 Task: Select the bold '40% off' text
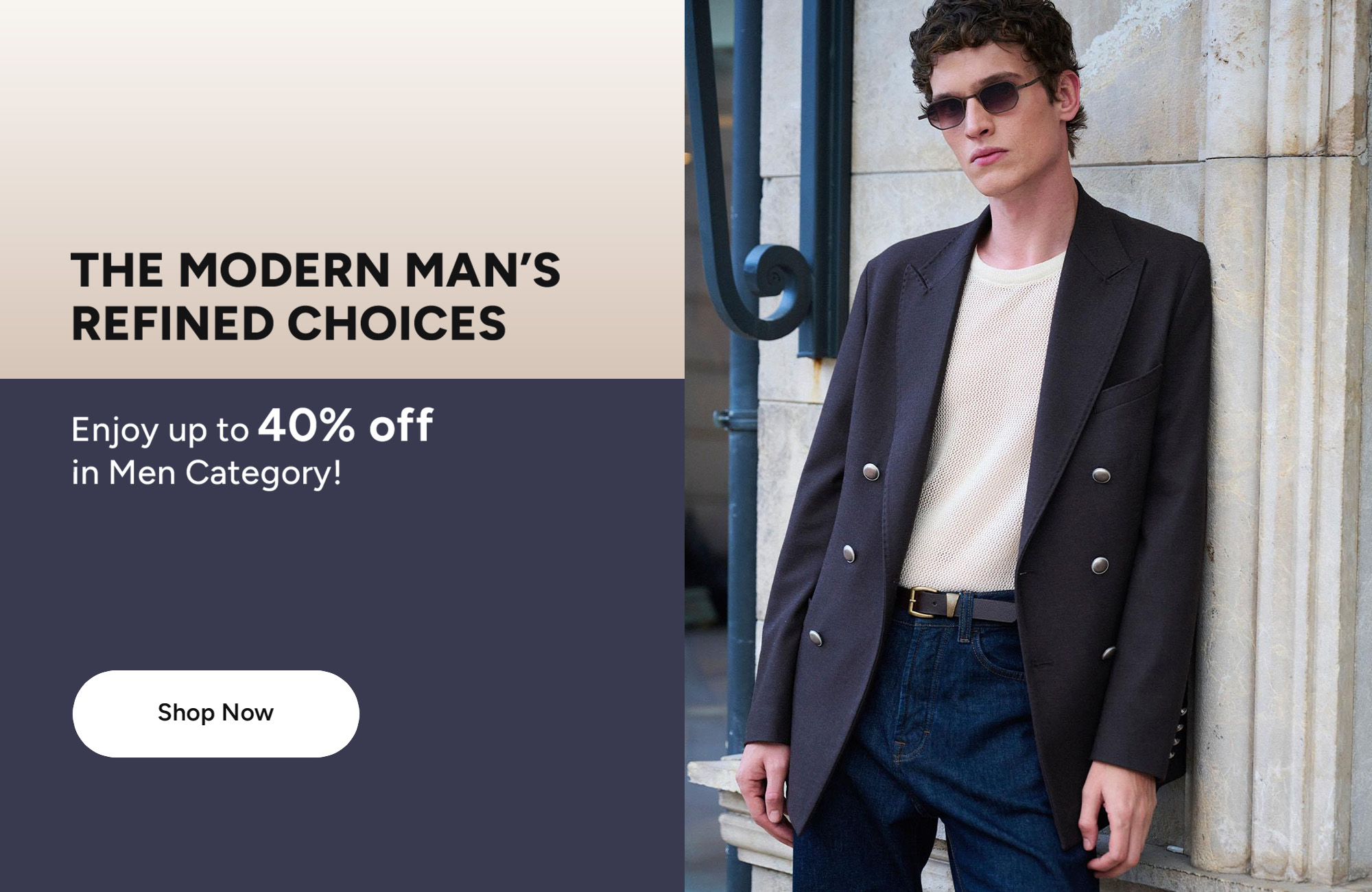(x=346, y=425)
